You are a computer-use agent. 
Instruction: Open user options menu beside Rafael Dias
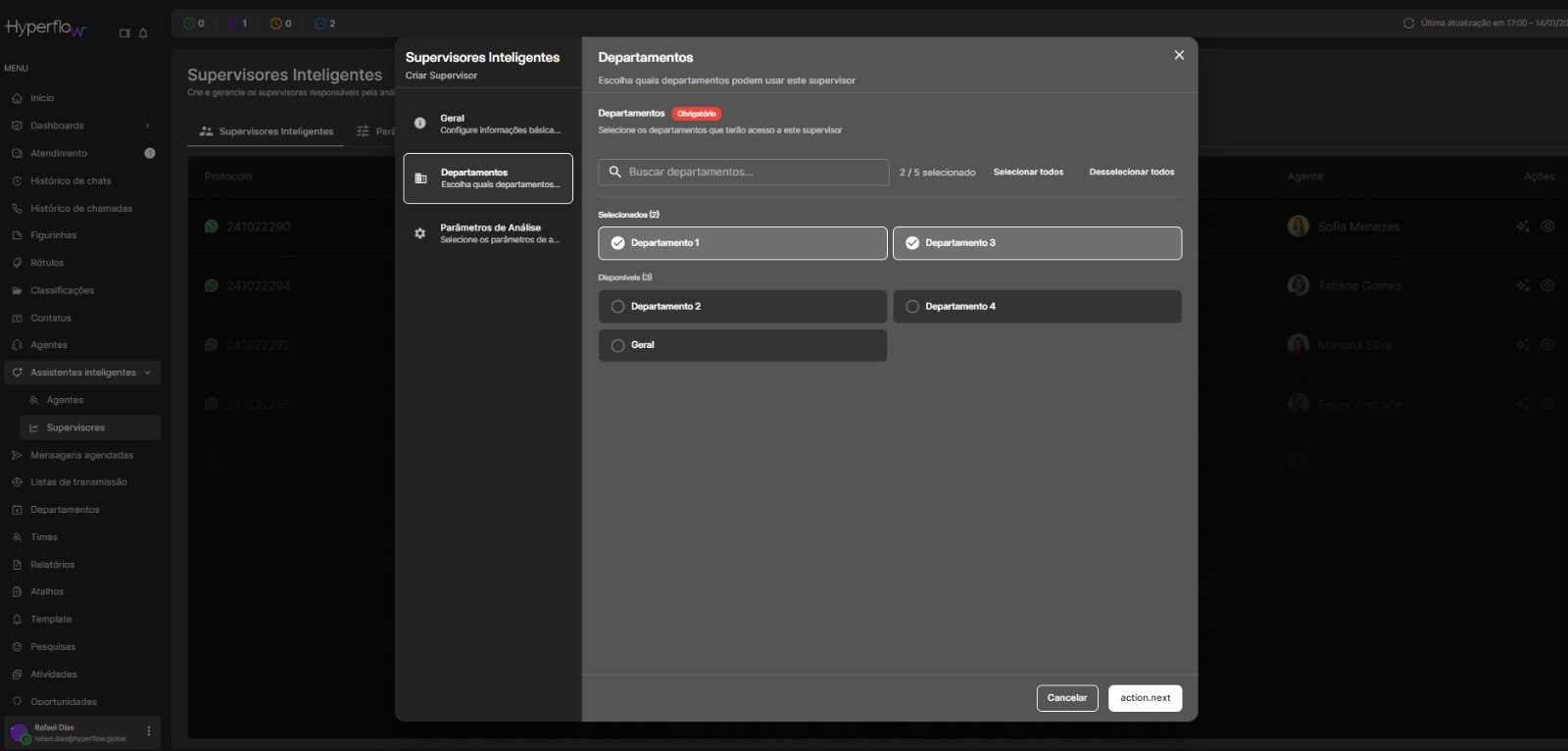tap(149, 731)
